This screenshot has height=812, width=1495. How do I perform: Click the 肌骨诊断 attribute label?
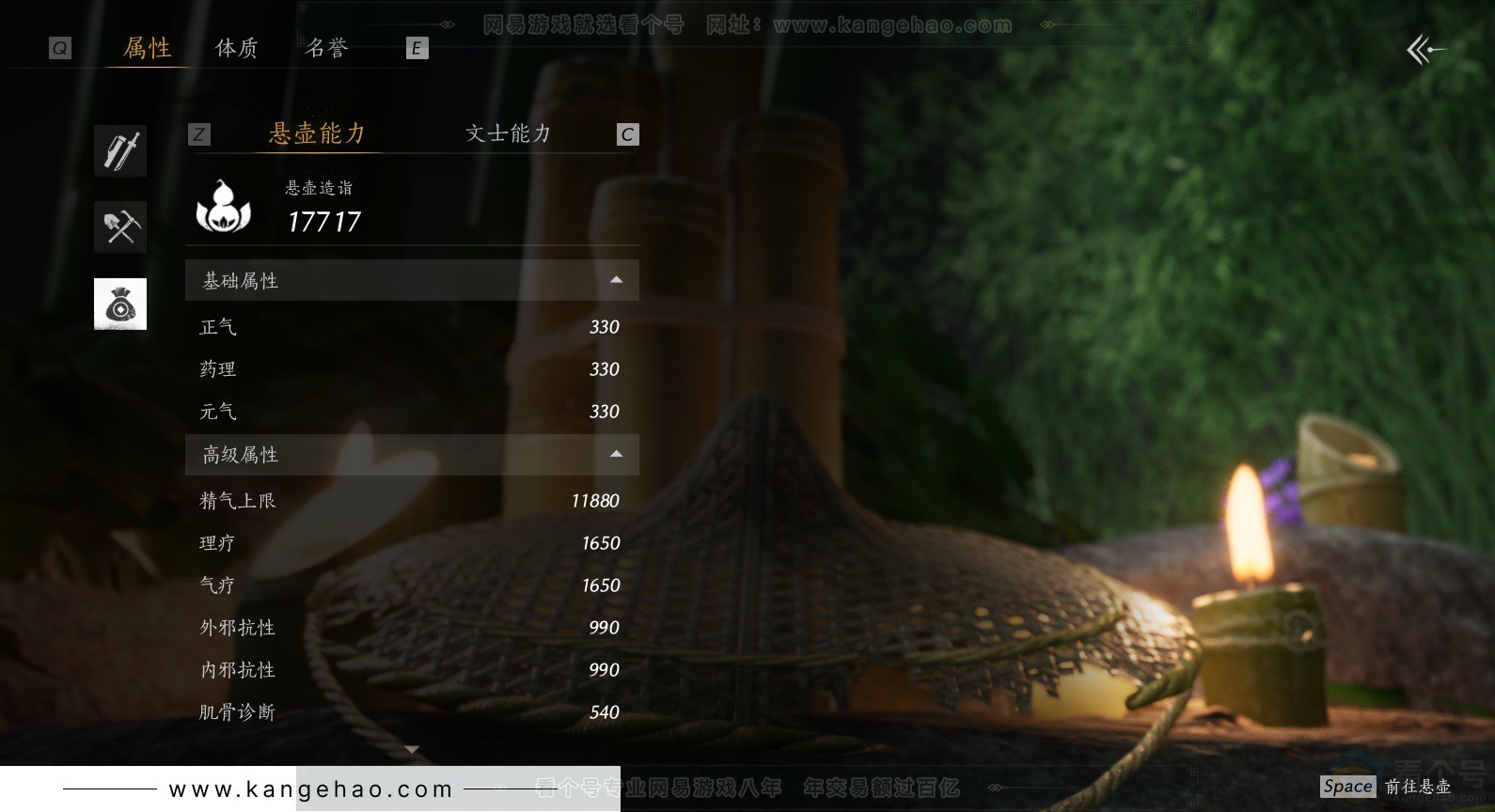238,712
